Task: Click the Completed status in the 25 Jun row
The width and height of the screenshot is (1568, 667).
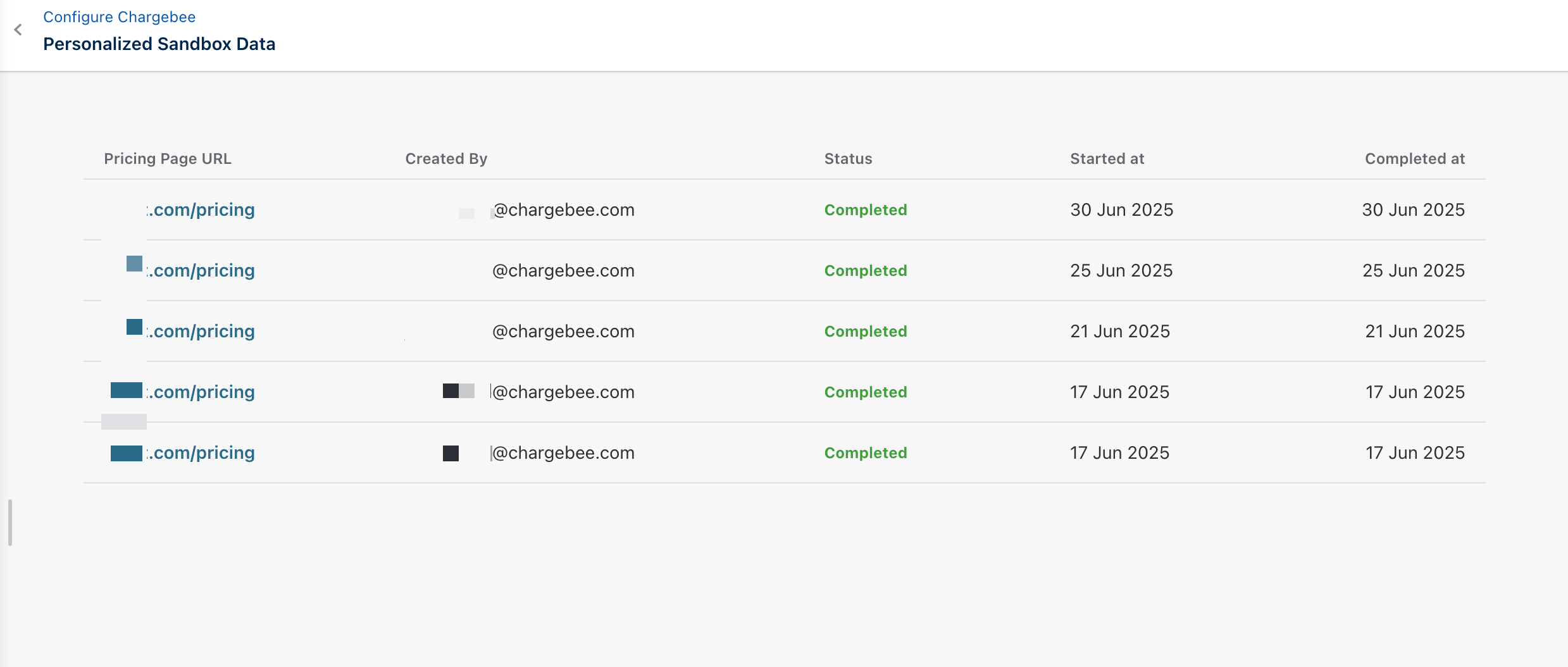Action: (865, 271)
